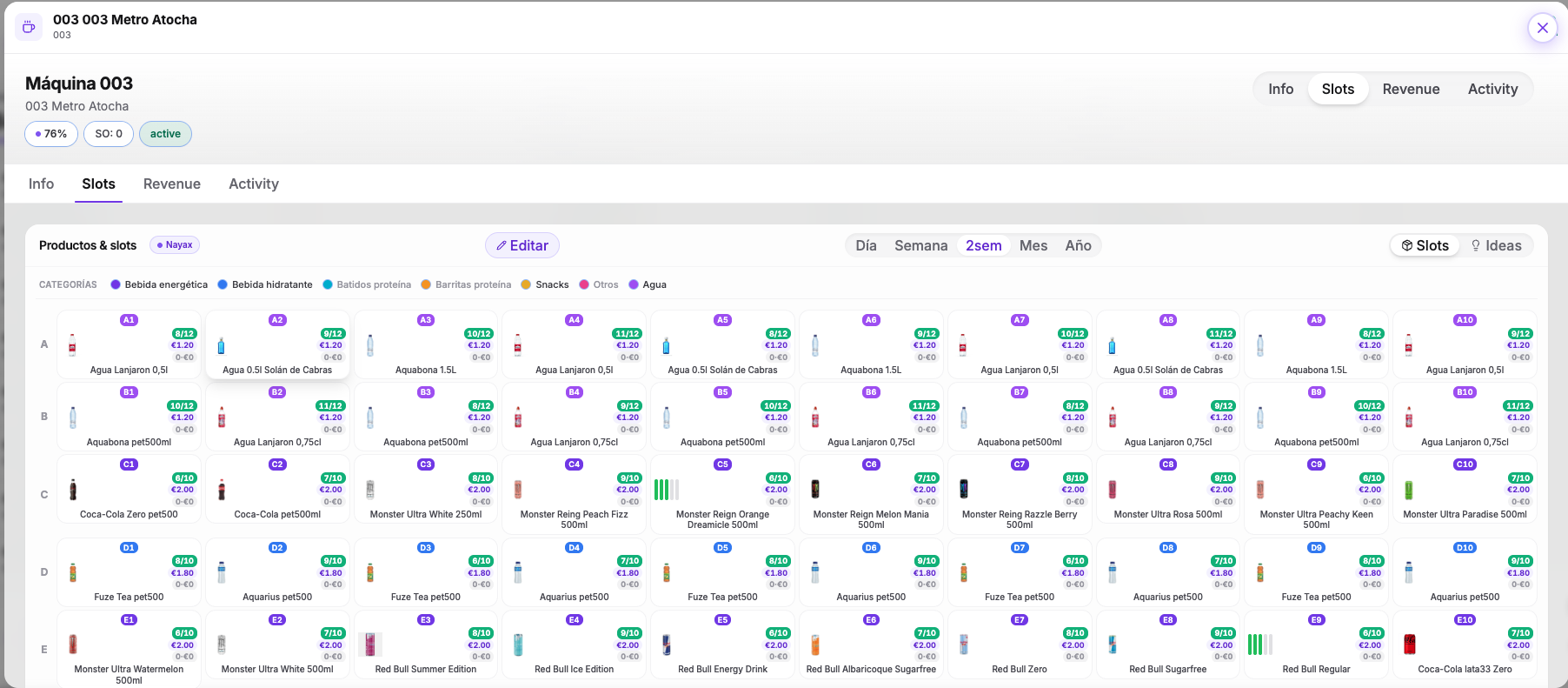Switch to Slots view with cube icon
This screenshot has width=1568, height=688.
[1425, 245]
